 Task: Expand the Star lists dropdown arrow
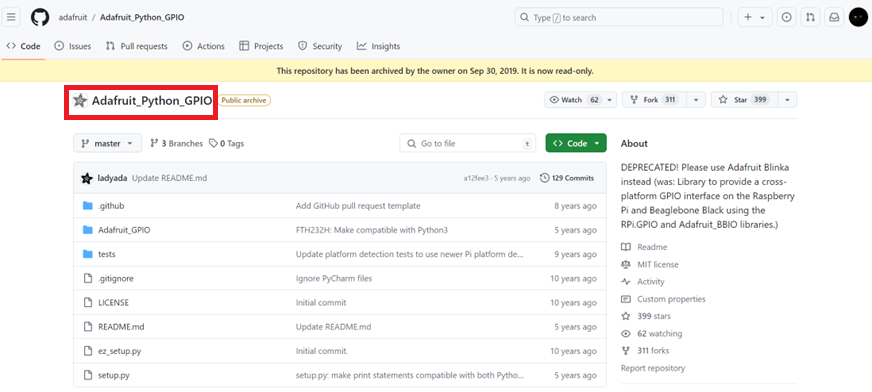coord(787,100)
